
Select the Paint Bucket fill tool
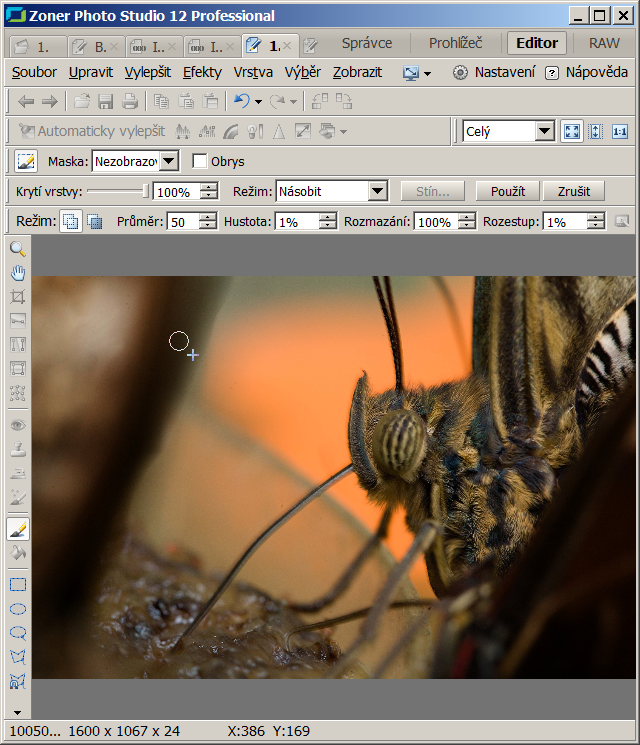(x=17, y=553)
